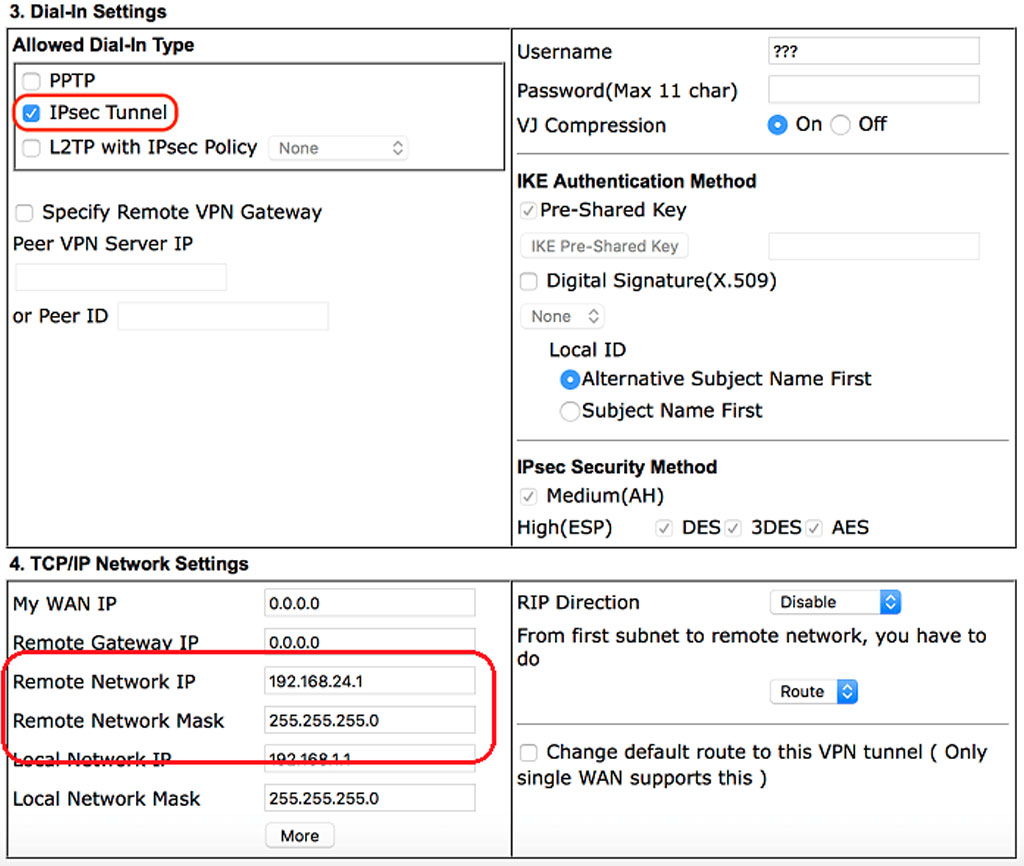Viewport: 1024px width, 866px height.
Task: Enable the PPTP dial-in checkbox
Action: [32, 81]
